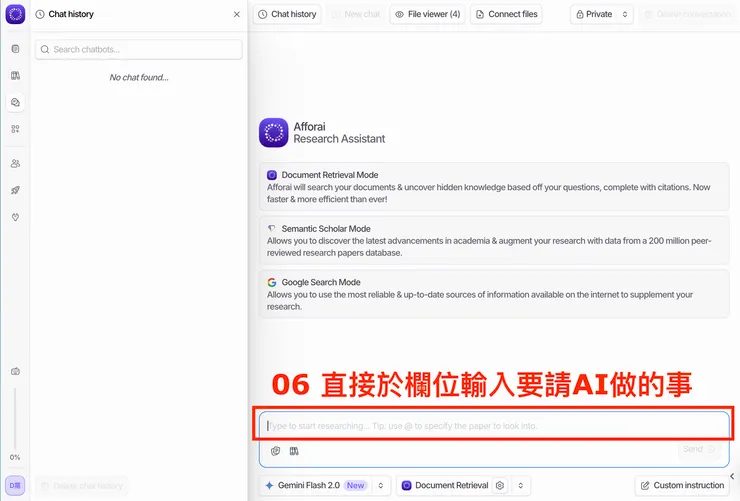The width and height of the screenshot is (740, 501).
Task: Click the heart badge icon in the left sidebar
Action: (15, 217)
